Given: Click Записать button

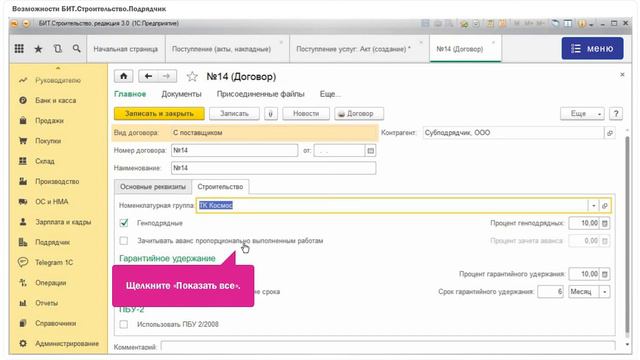Looking at the screenshot, I should point(234,113).
